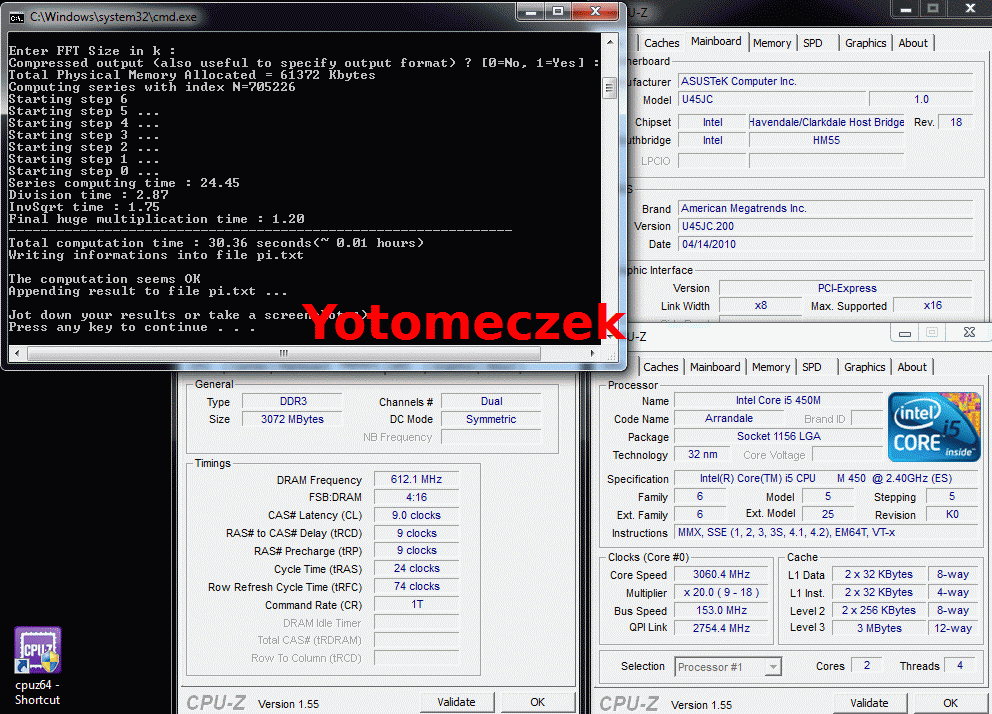This screenshot has width=992, height=714.
Task: Click the cmd vertical scrollbar thumb
Action: tap(610, 88)
